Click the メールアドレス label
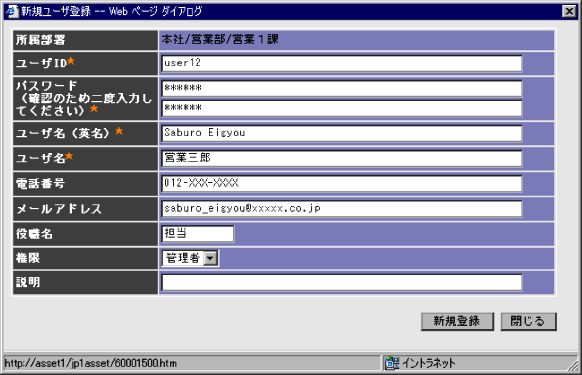Image resolution: width=582 pixels, height=375 pixels. coord(59,209)
